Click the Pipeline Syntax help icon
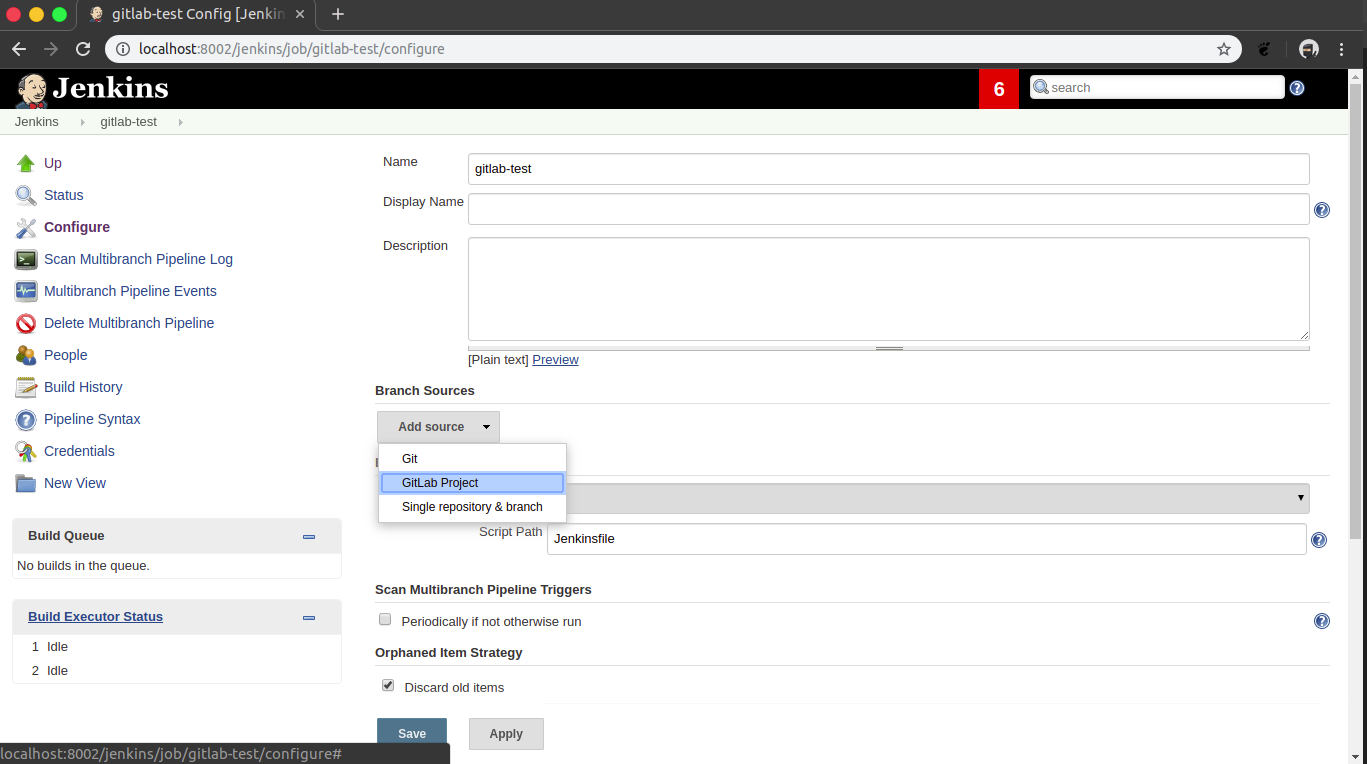The height and width of the screenshot is (764, 1367). click(26, 419)
